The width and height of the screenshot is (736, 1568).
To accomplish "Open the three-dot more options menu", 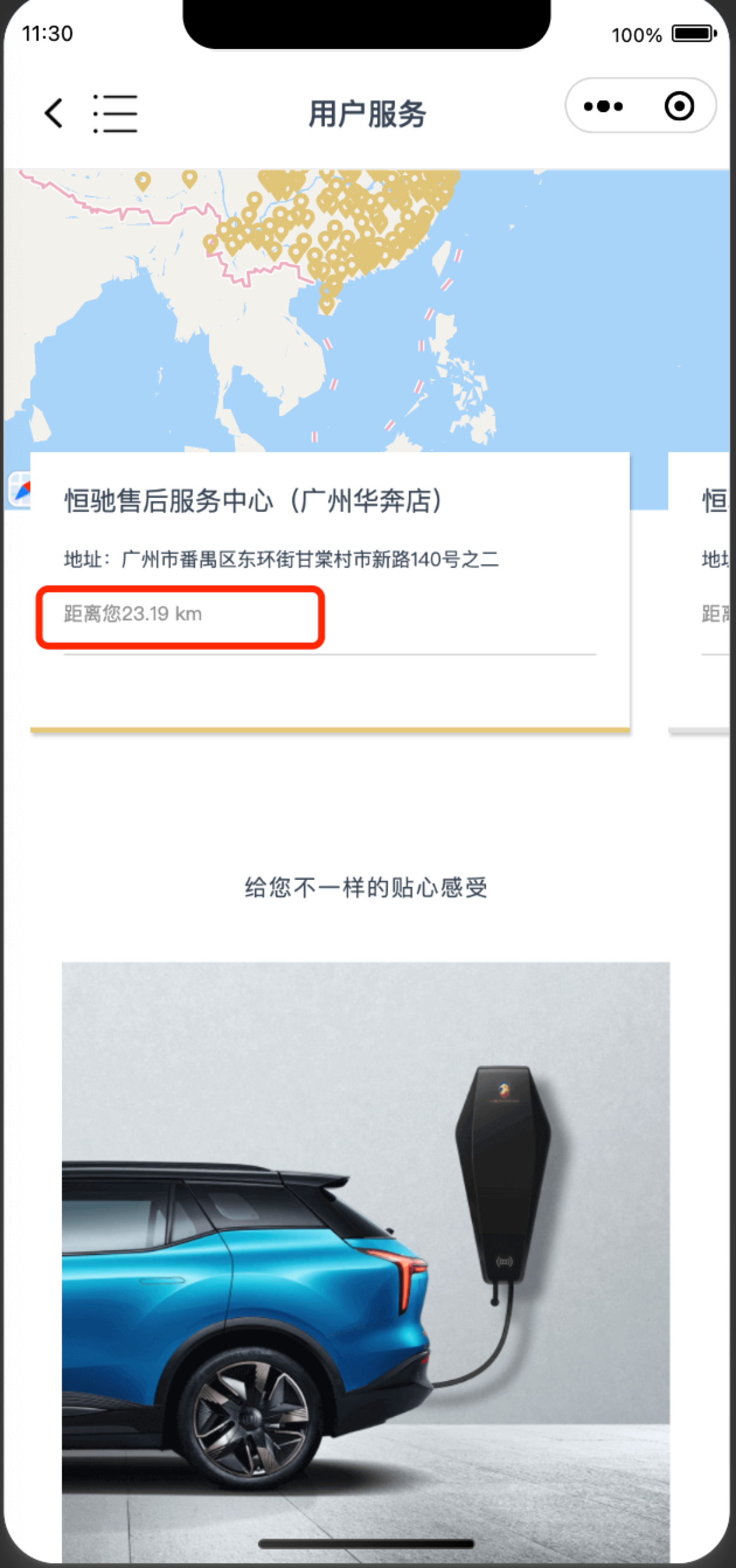I will (x=603, y=106).
